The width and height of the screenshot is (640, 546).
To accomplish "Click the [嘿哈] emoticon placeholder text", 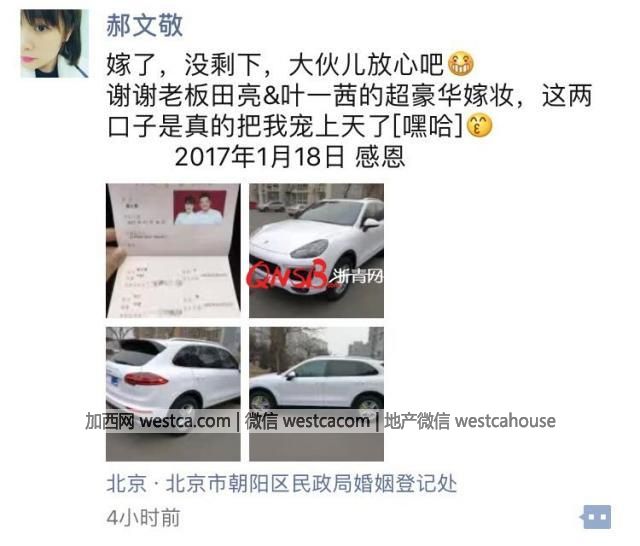I will 428,126.
